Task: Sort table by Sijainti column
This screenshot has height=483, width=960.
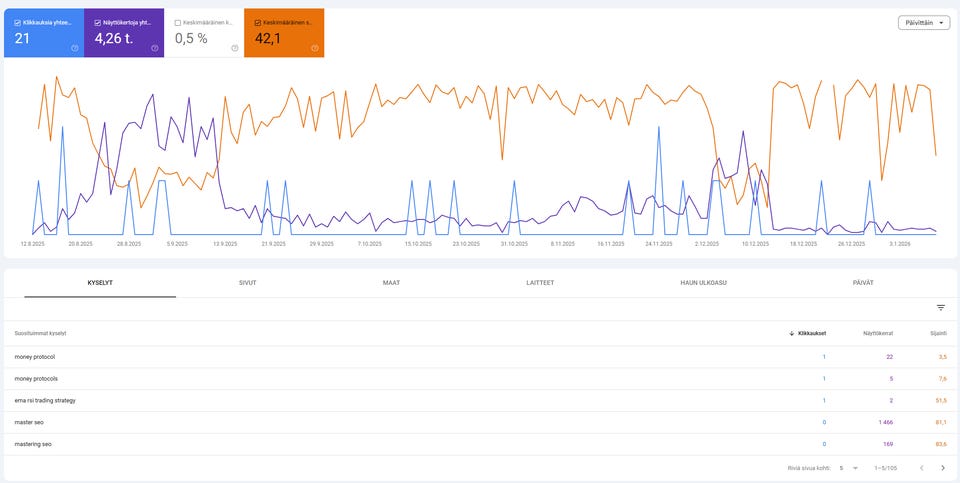Action: (938, 333)
